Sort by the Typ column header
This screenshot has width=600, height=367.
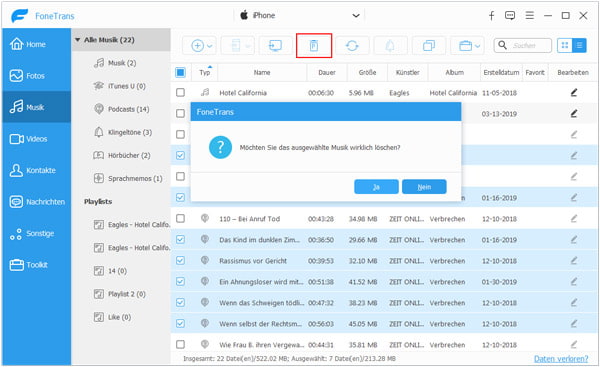(x=205, y=72)
